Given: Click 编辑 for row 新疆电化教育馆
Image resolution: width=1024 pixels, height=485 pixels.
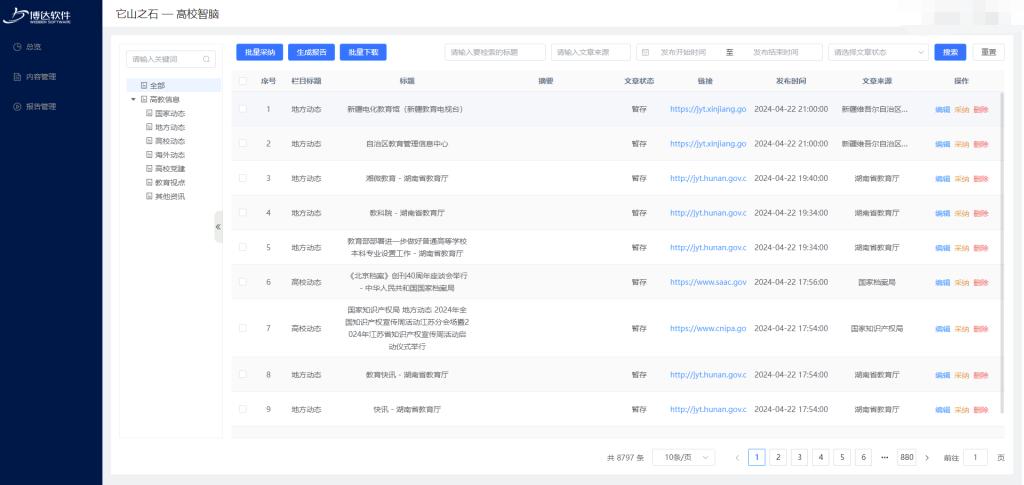Looking at the screenshot, I should pyautogui.click(x=942, y=110).
